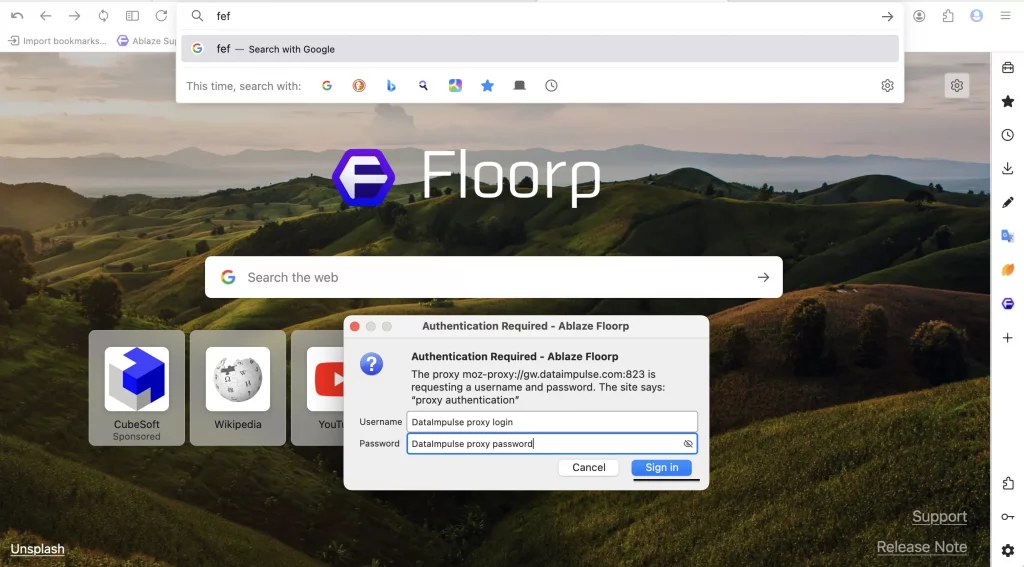This screenshot has width=1024, height=567.
Task: Search this time with DuckDuckGo icon
Action: [x=359, y=86]
